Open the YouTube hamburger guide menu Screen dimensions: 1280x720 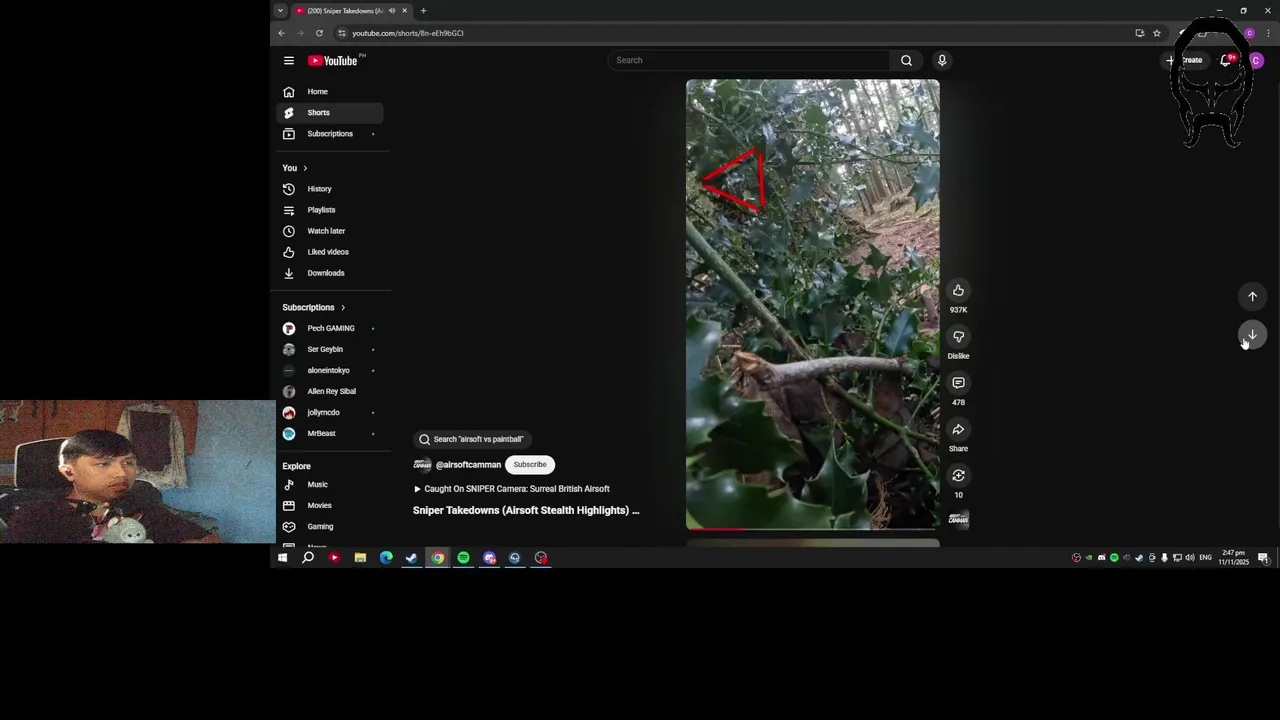(288, 60)
